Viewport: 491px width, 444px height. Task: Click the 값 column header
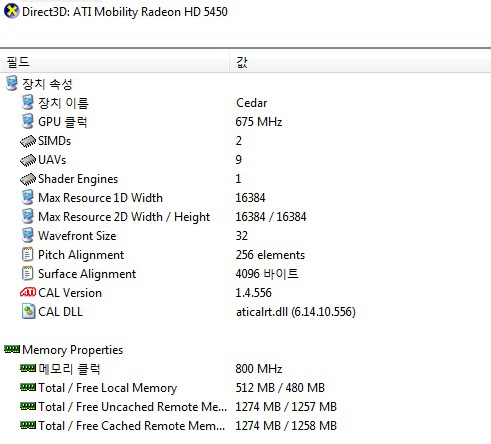coord(360,62)
